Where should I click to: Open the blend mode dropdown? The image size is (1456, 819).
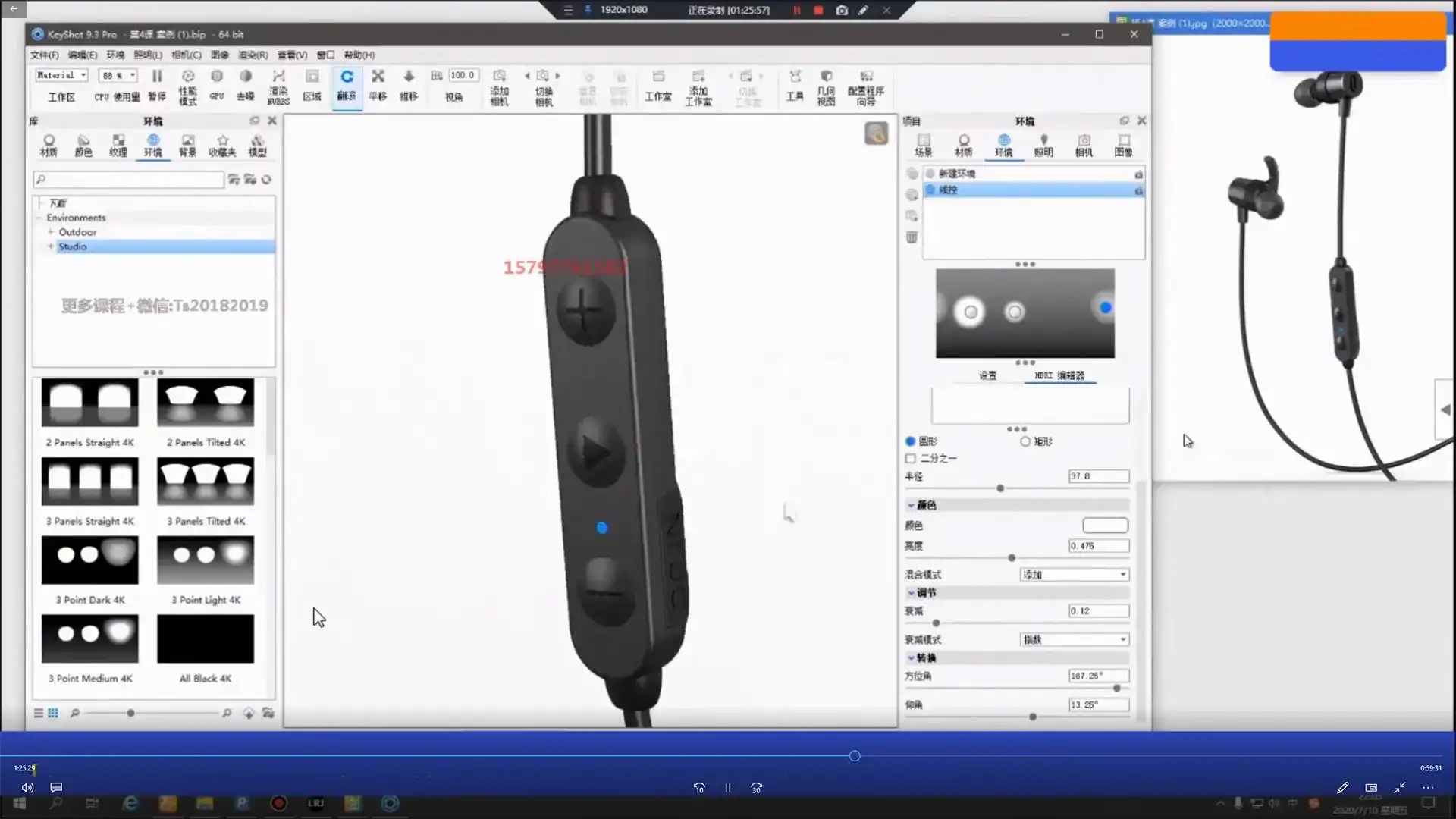pyautogui.click(x=1074, y=575)
